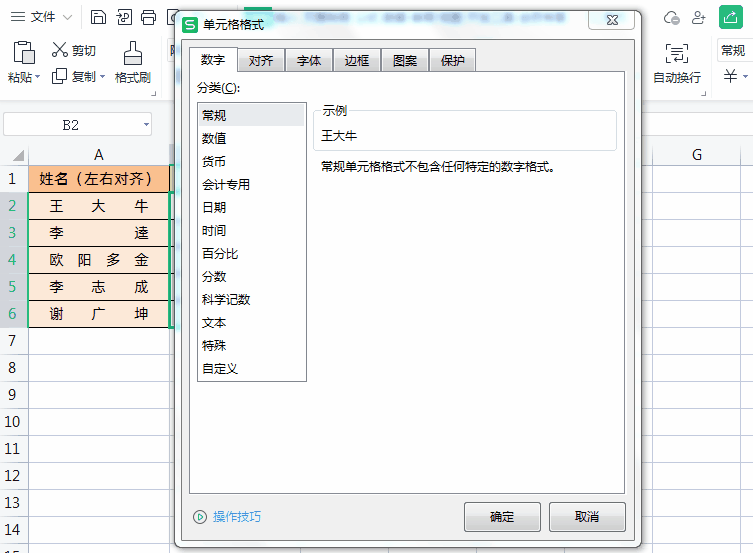Click the 常规 number format box in ribbon
Image resolution: width=753 pixels, height=553 pixels.
pos(735,50)
